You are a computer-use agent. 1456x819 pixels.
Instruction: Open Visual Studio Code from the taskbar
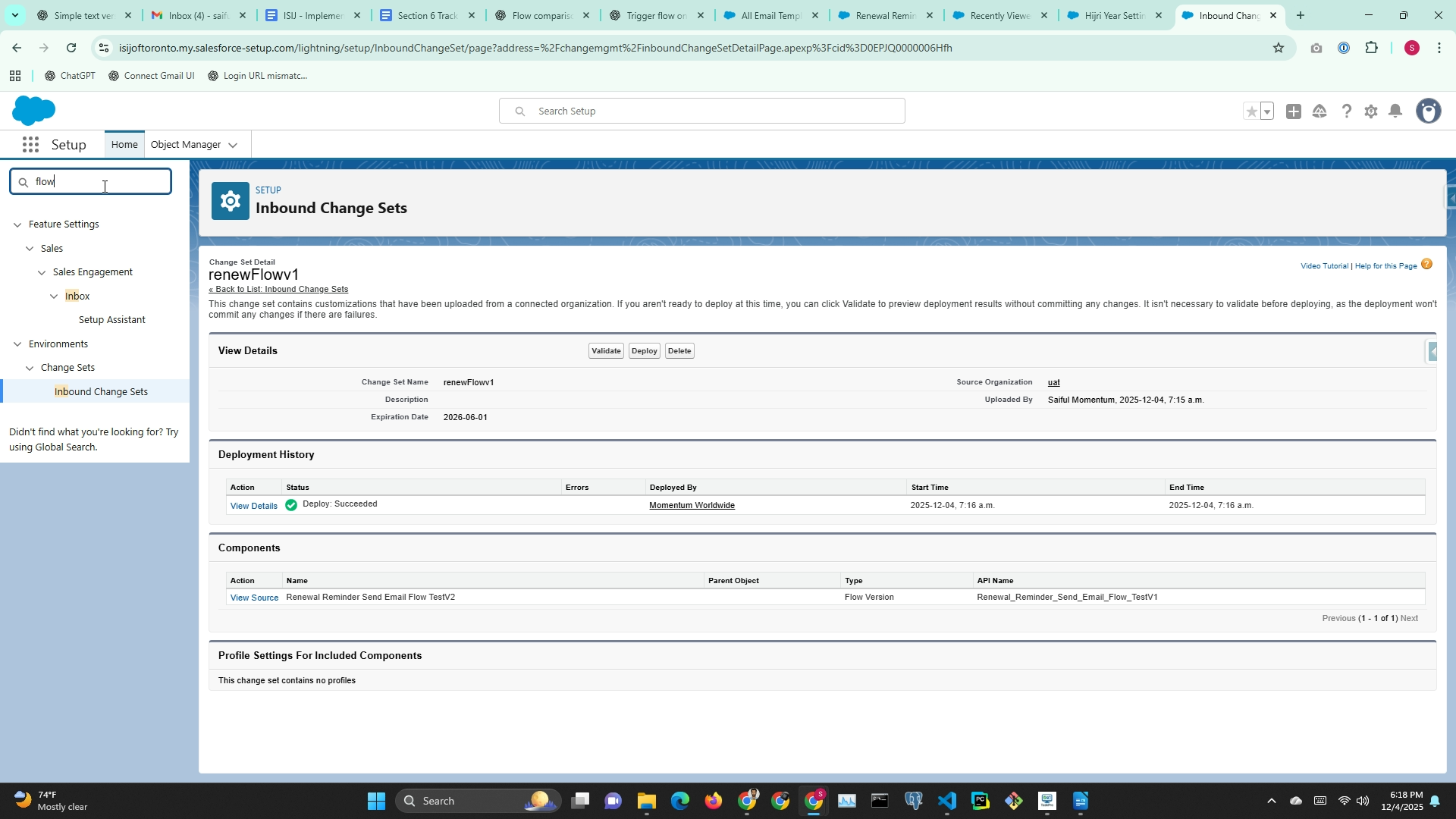(946, 801)
